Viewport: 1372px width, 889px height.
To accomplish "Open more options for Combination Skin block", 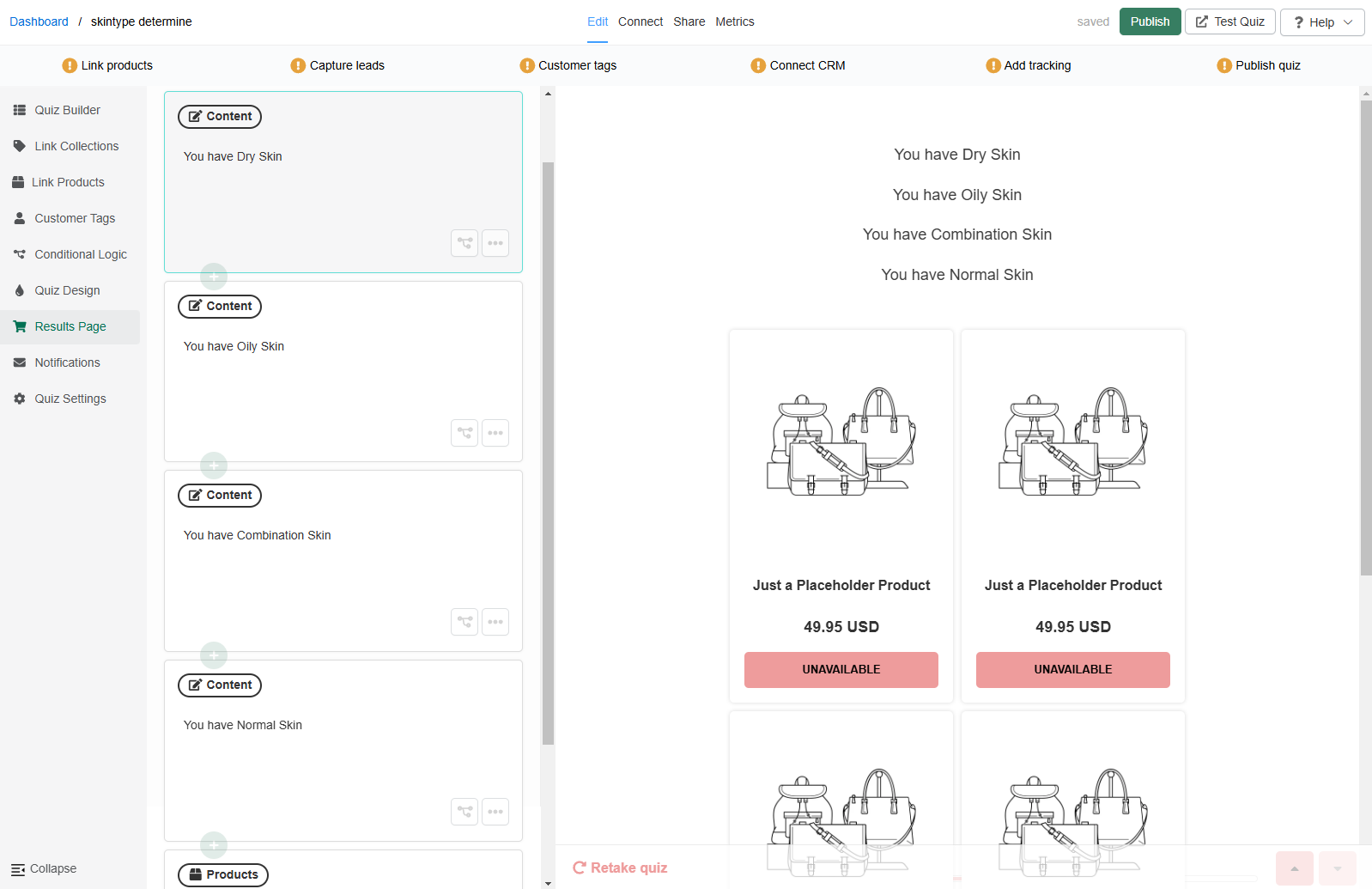I will pyautogui.click(x=495, y=622).
